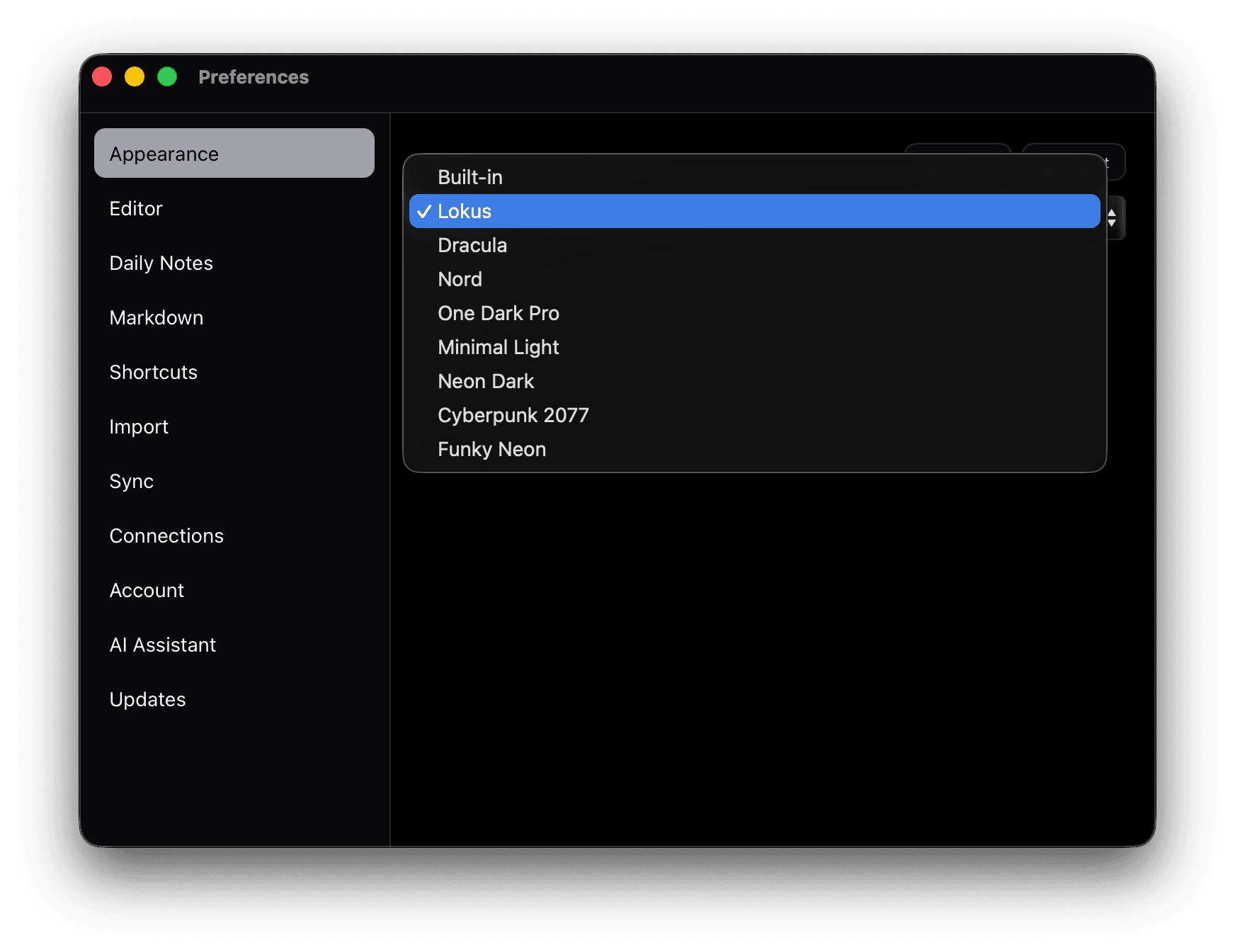Go to Daily Notes settings
Viewport: 1235px width, 952px height.
(x=161, y=263)
